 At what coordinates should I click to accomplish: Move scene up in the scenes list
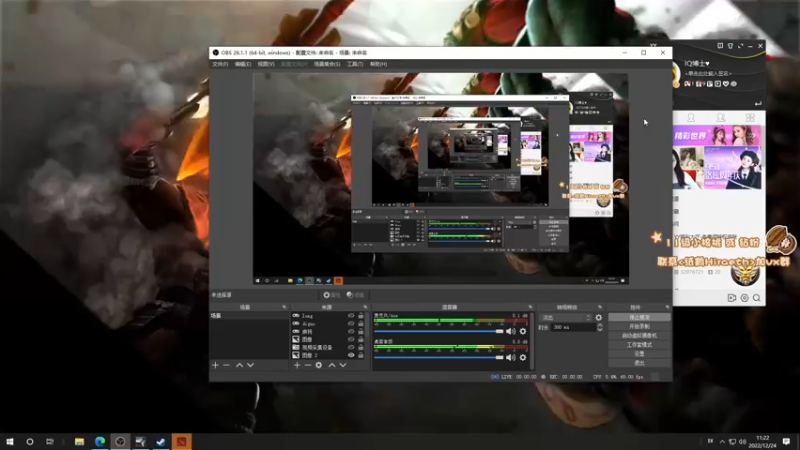(x=239, y=365)
